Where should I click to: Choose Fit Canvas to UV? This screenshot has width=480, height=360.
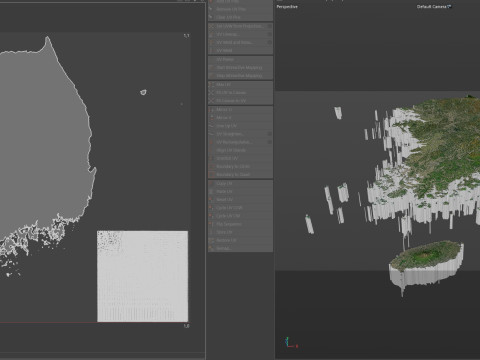[x=240, y=101]
